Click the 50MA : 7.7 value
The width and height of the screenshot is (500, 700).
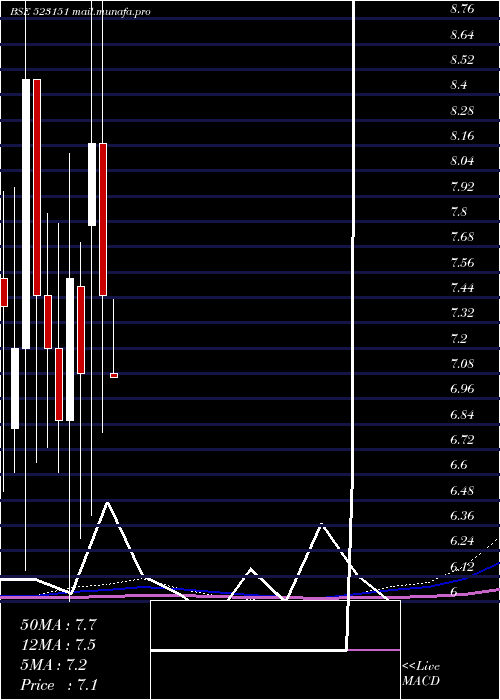58,625
